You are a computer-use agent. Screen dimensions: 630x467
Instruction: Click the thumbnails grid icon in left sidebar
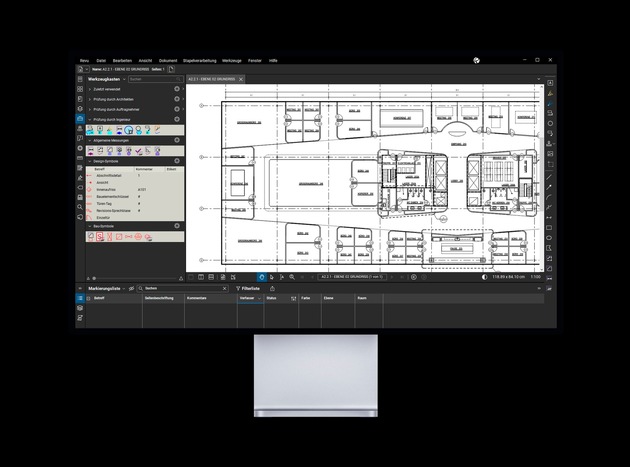pyautogui.click(x=80, y=89)
